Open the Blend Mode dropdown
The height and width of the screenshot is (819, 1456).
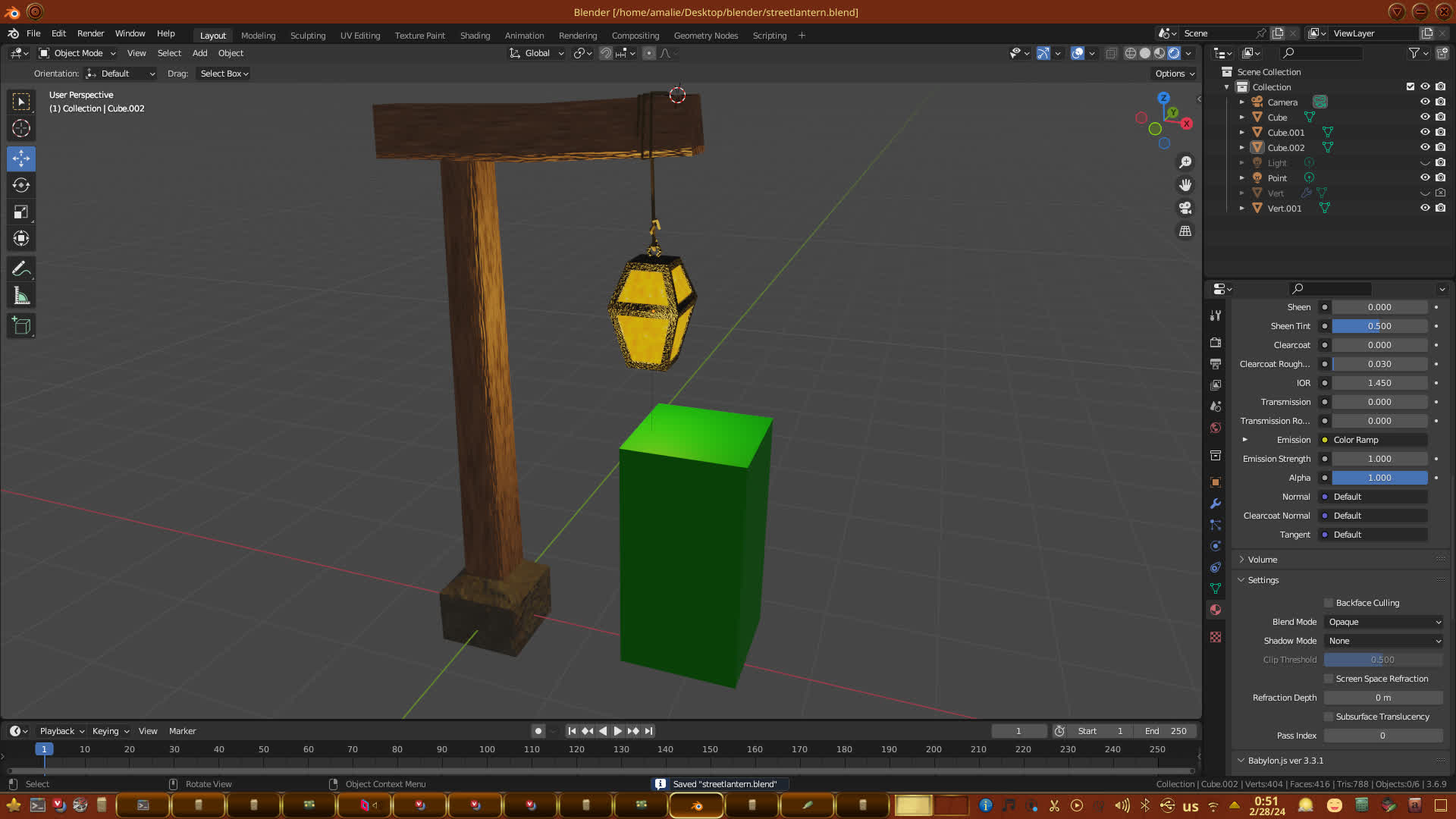tap(1384, 622)
